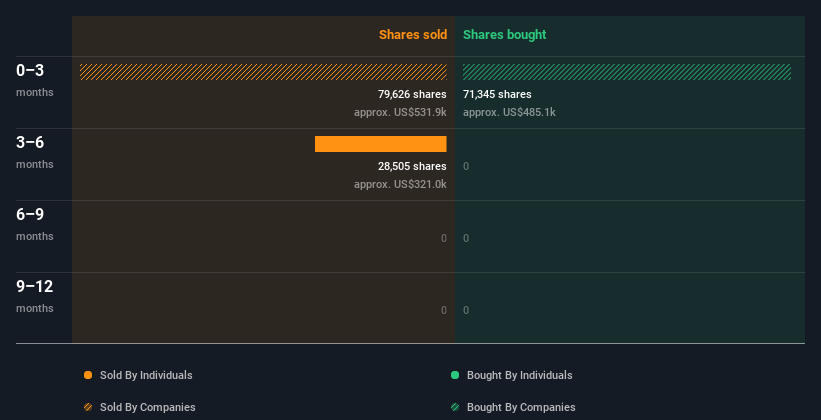Click the 6–9 months row label
Screen dimensions: 821x420
coord(35,224)
